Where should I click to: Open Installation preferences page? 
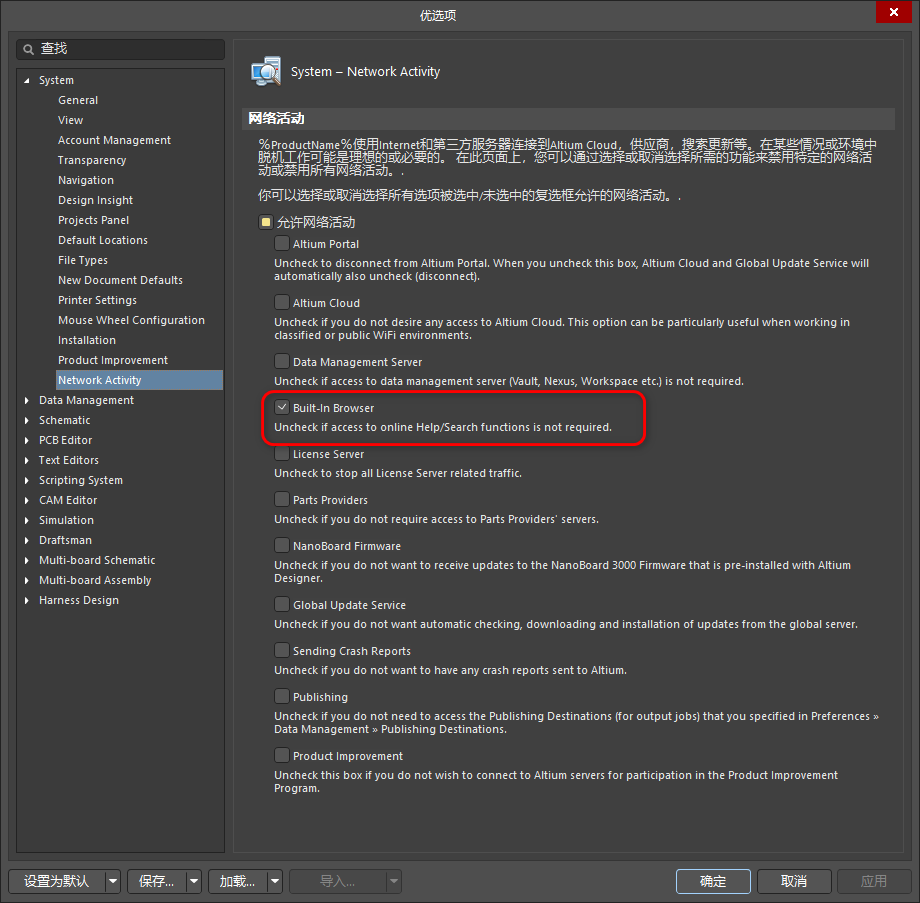point(87,340)
